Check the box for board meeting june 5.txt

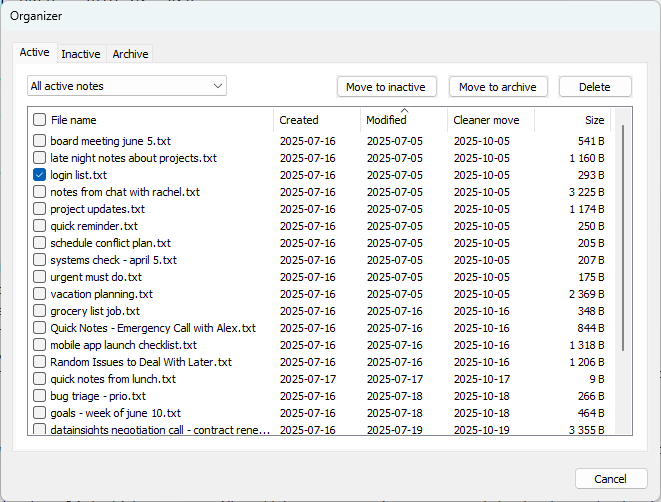pyautogui.click(x=39, y=141)
